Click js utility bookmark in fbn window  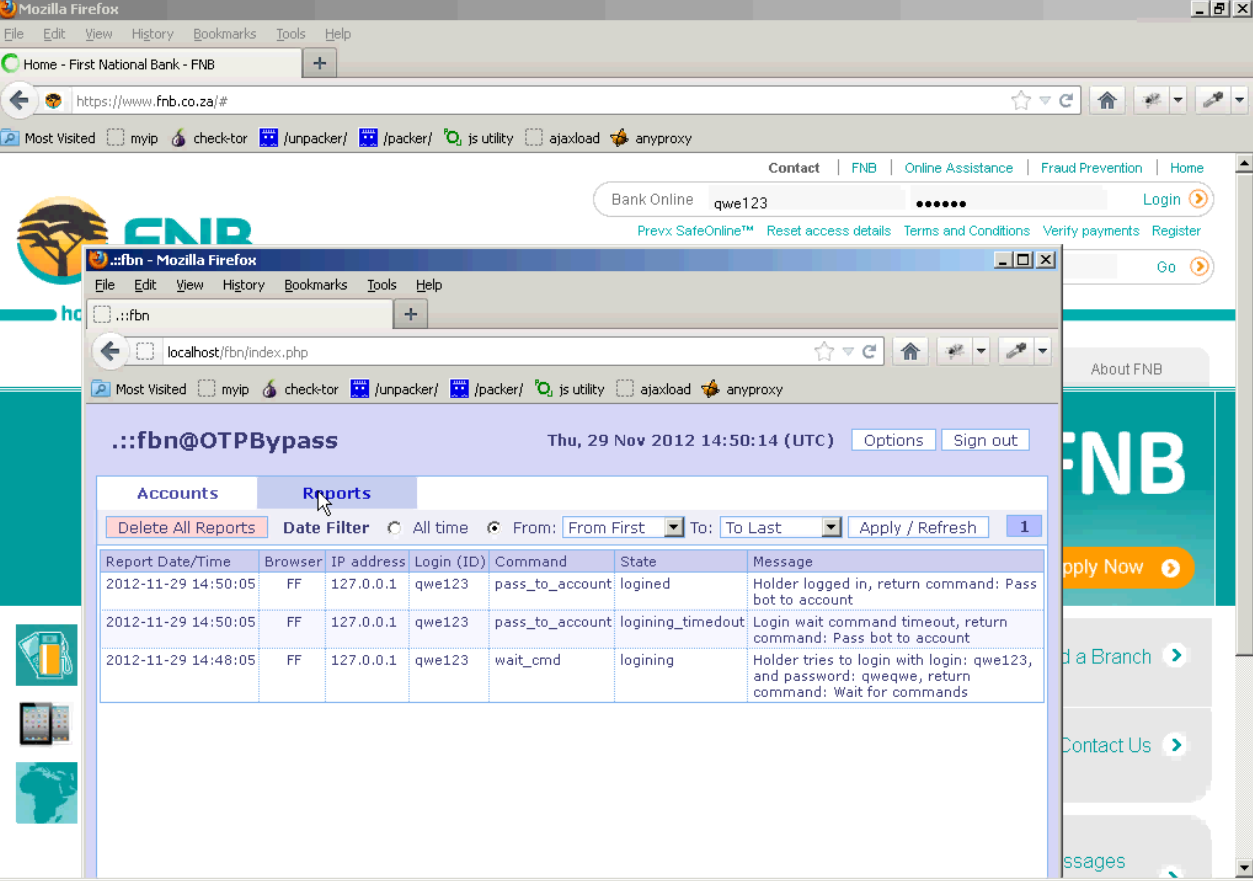click(570, 389)
